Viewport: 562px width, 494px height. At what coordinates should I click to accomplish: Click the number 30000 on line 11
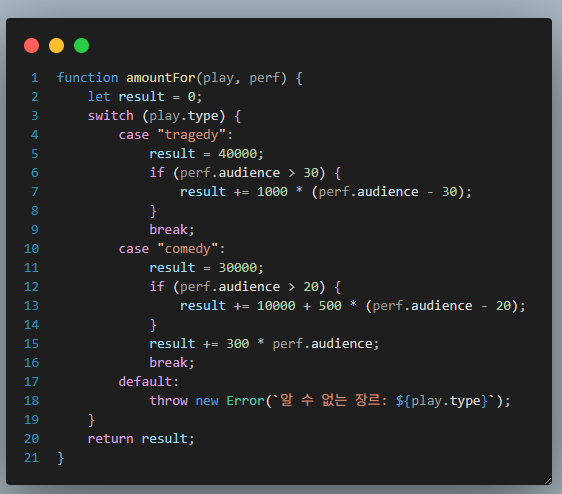(x=238, y=268)
